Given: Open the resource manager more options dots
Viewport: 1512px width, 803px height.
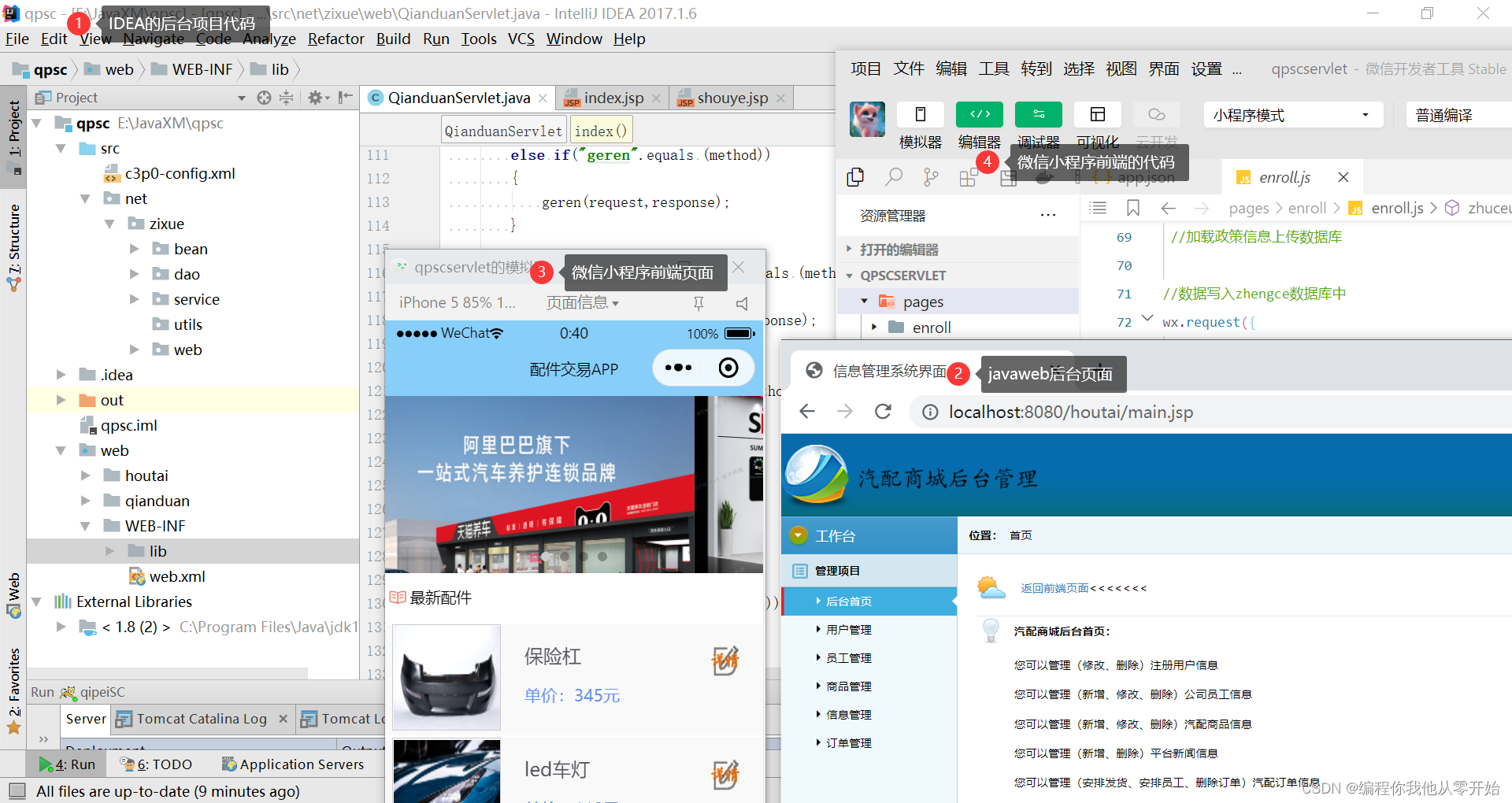Looking at the screenshot, I should click(x=1048, y=216).
